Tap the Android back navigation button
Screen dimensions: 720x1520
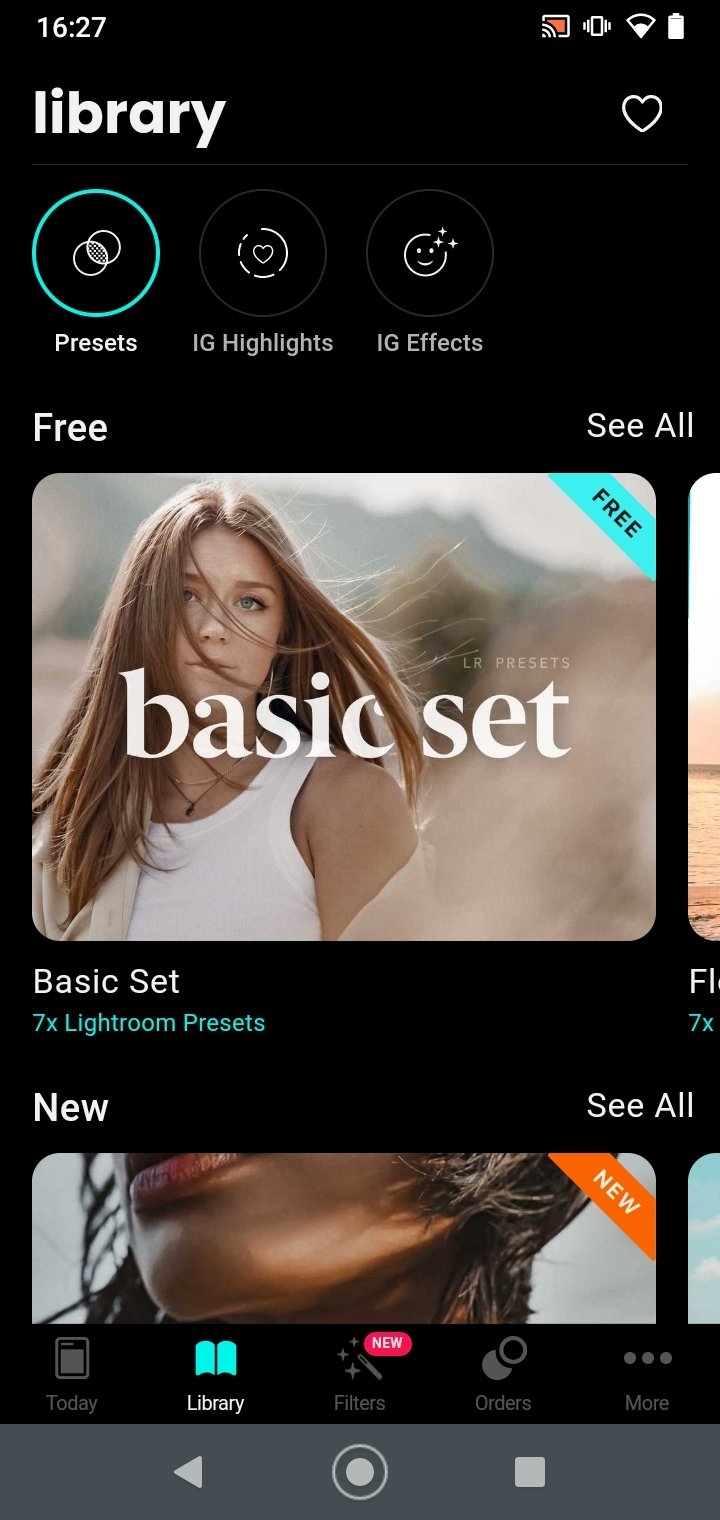[188, 1472]
